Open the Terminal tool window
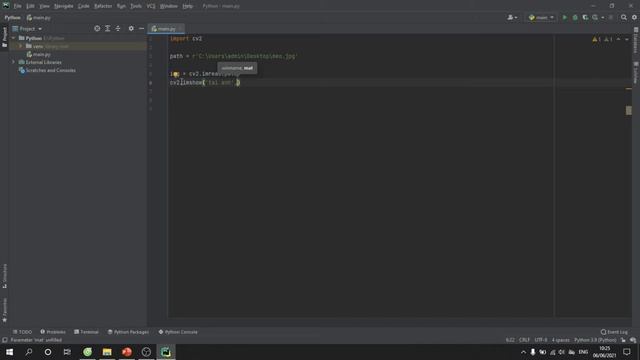 (86, 332)
